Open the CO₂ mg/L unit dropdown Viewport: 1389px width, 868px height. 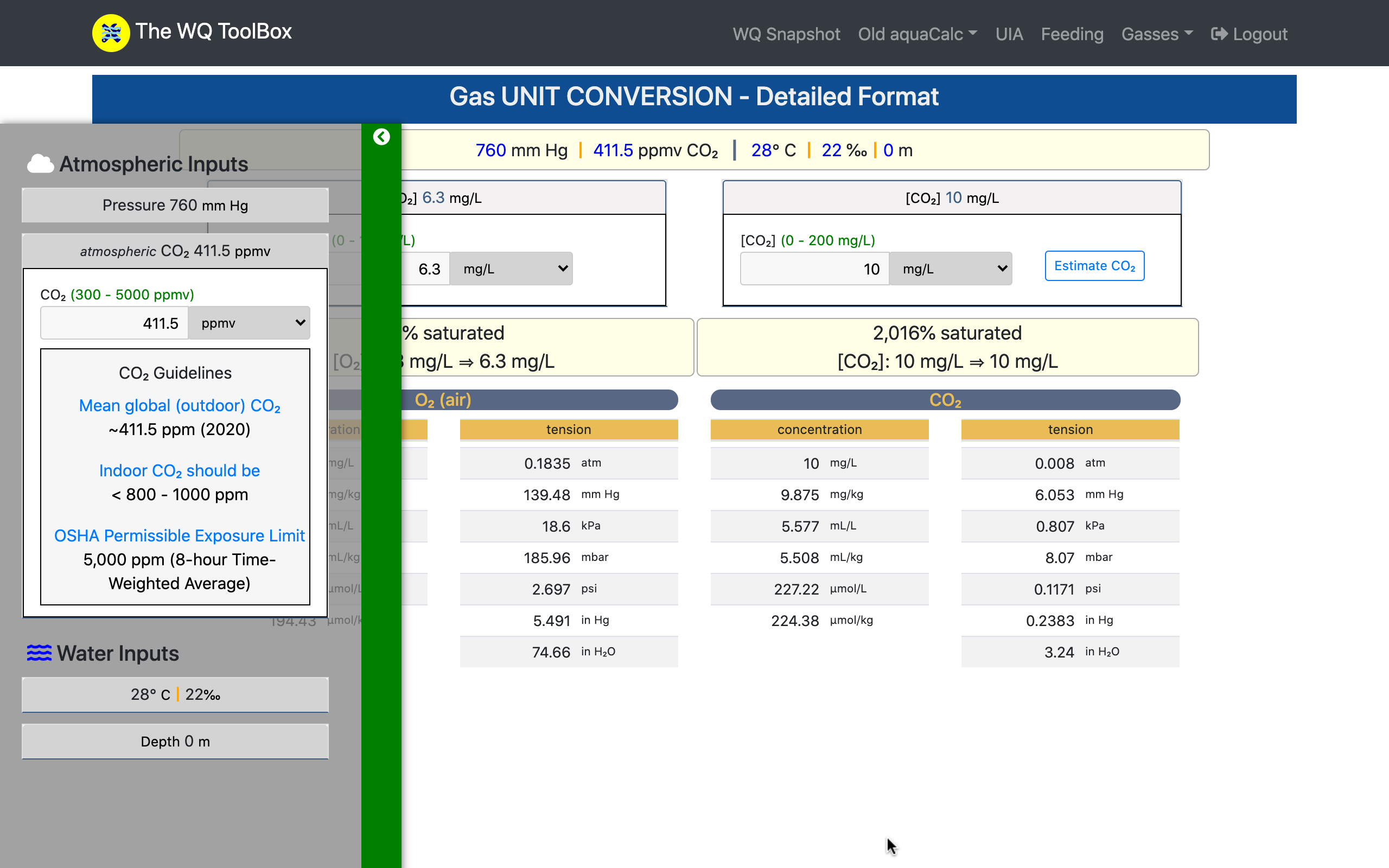pyautogui.click(x=951, y=269)
